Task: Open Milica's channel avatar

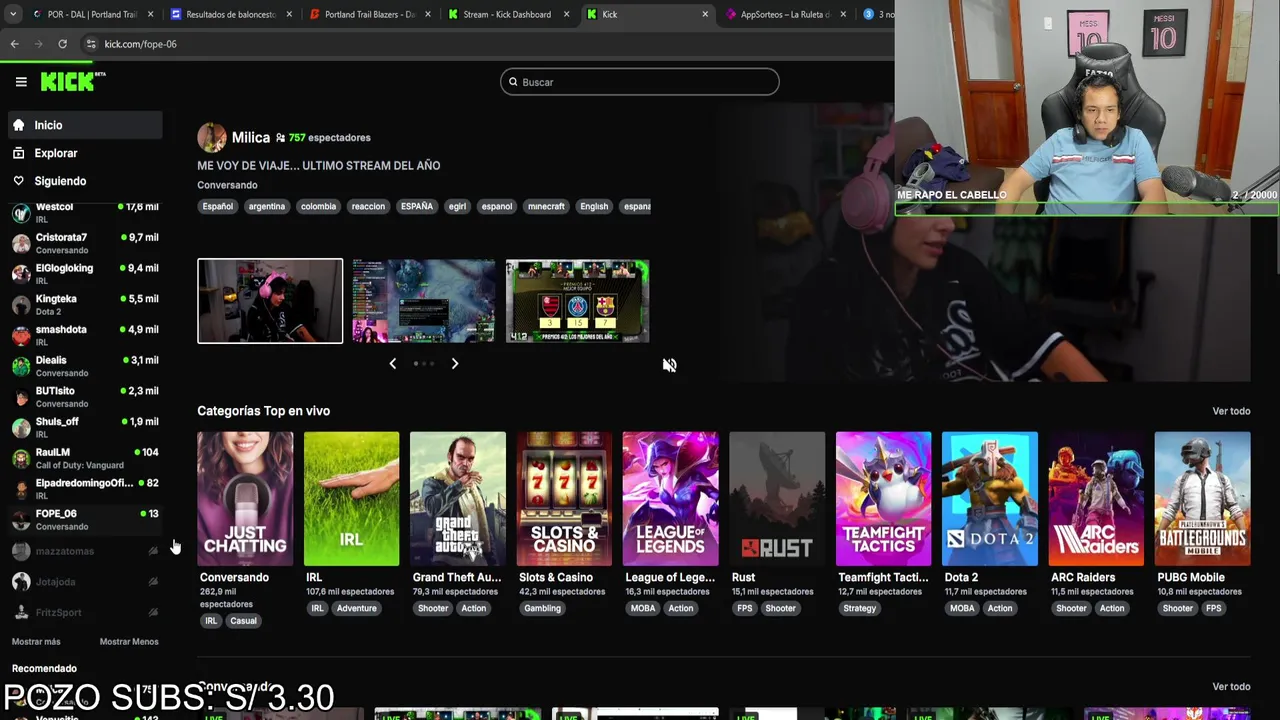Action: click(211, 137)
